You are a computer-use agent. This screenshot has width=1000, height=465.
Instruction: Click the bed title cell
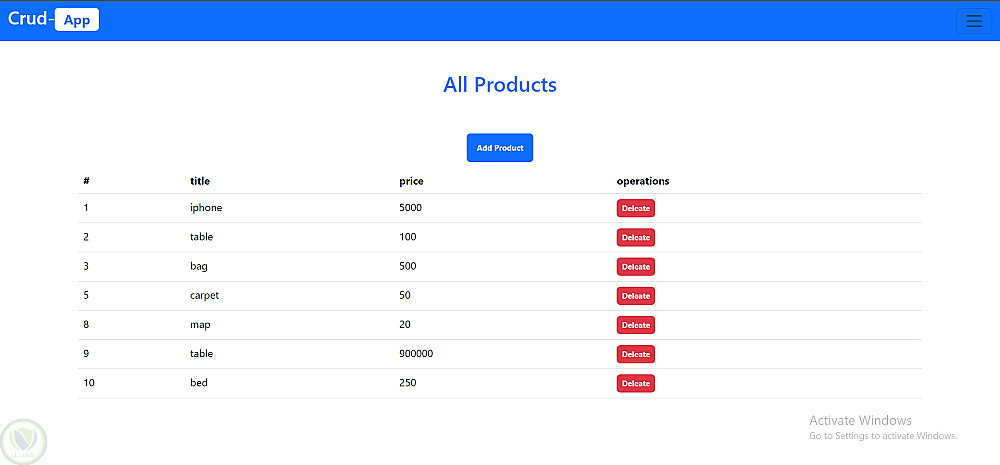(x=199, y=383)
